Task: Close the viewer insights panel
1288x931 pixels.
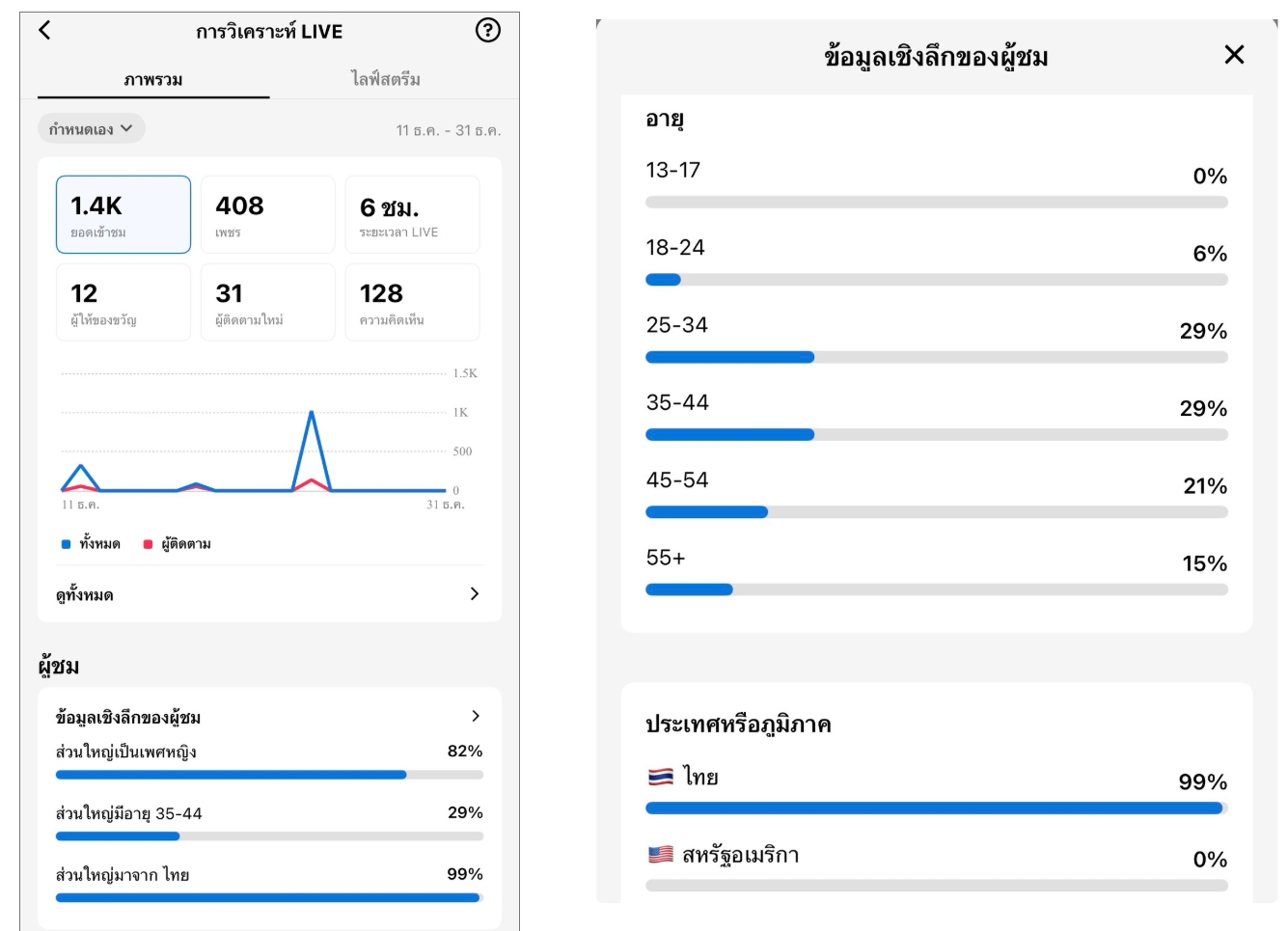Action: (x=1234, y=55)
